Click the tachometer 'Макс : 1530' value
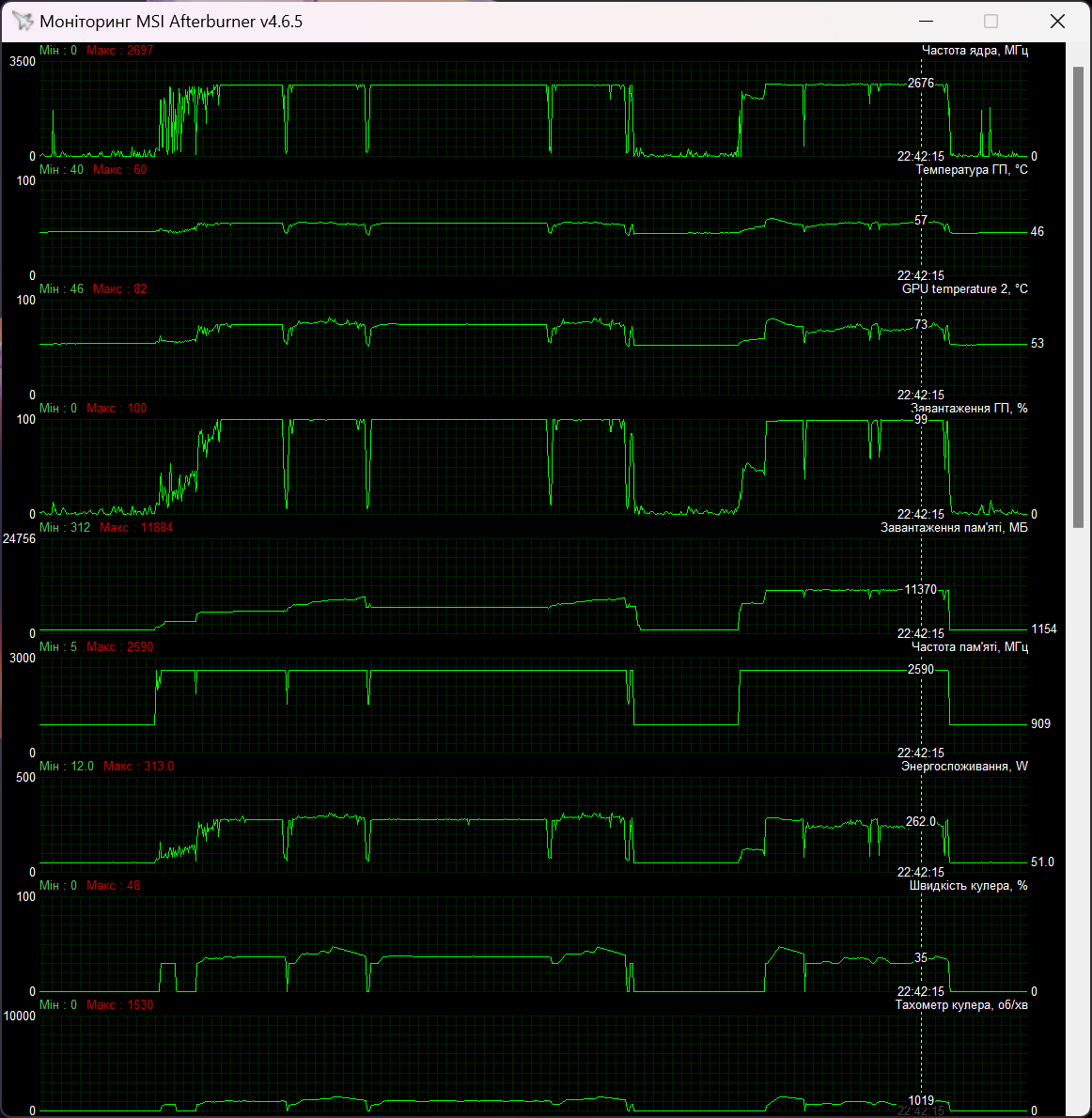This screenshot has width=1092, height=1118. click(120, 1004)
